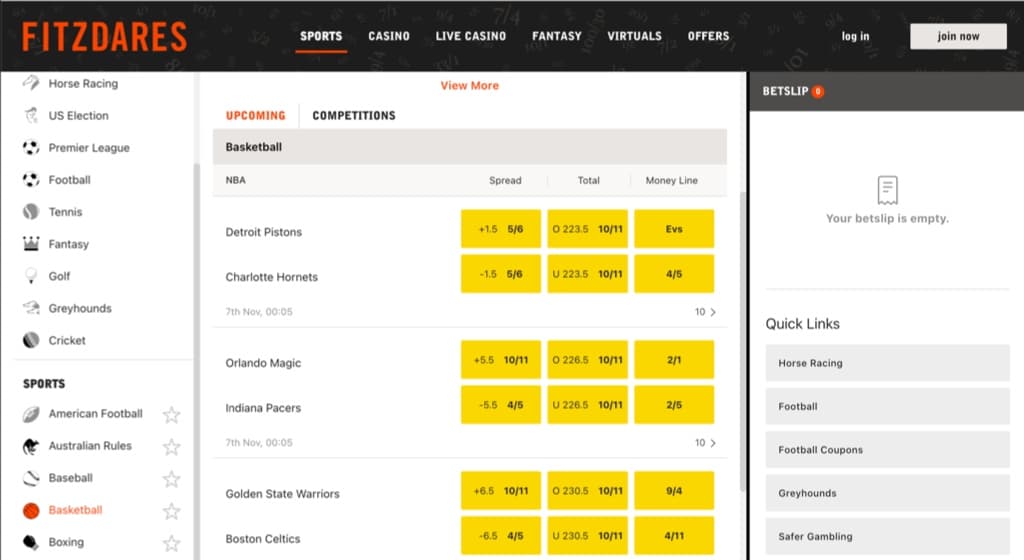Click the Horse Racing sidebar icon

(31, 83)
